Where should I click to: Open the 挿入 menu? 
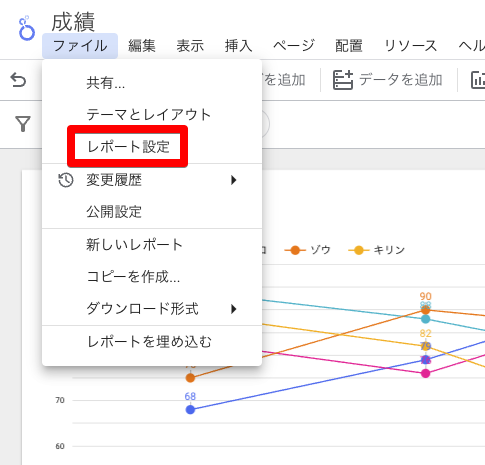point(239,46)
